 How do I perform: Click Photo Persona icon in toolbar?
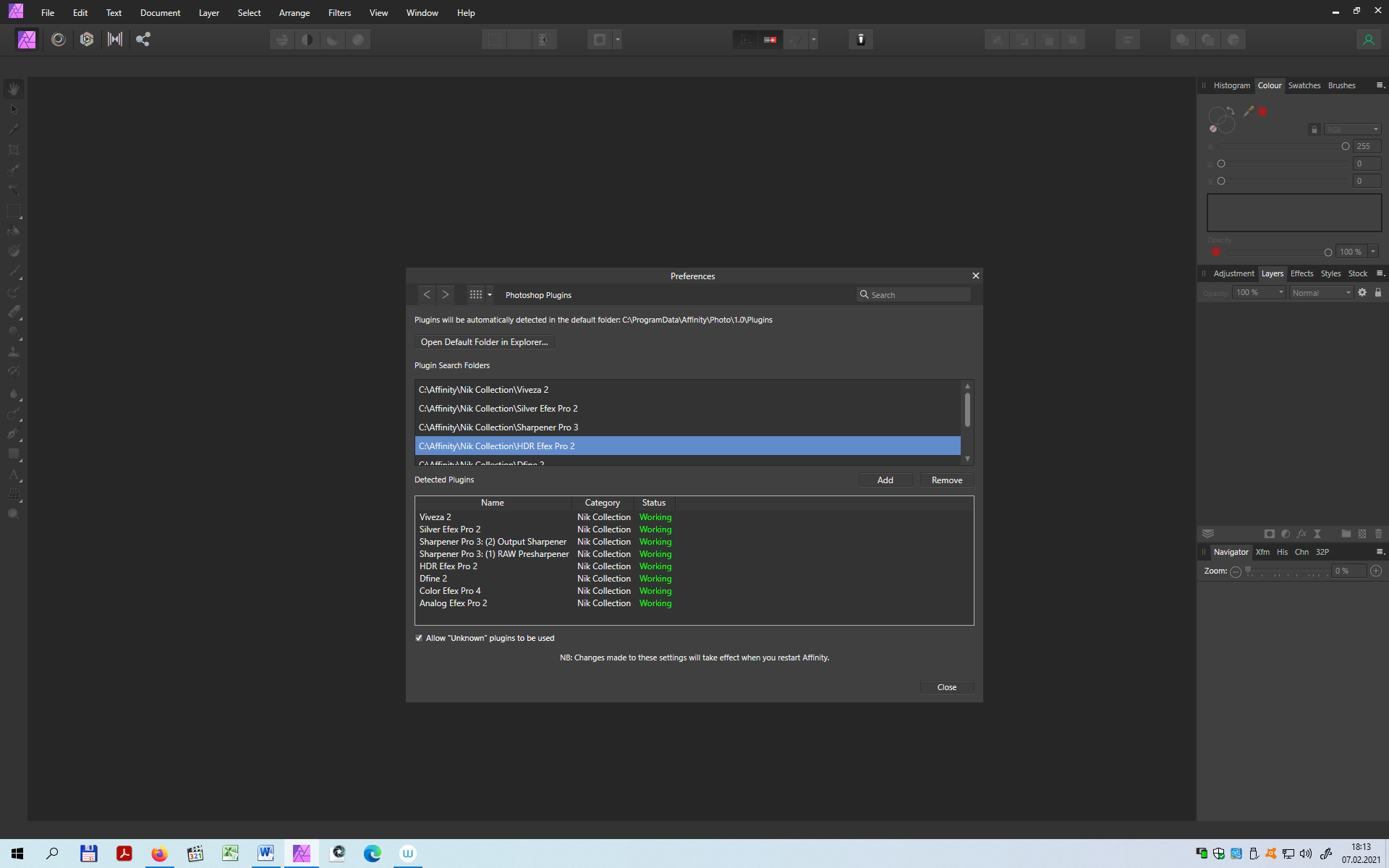(x=27, y=40)
